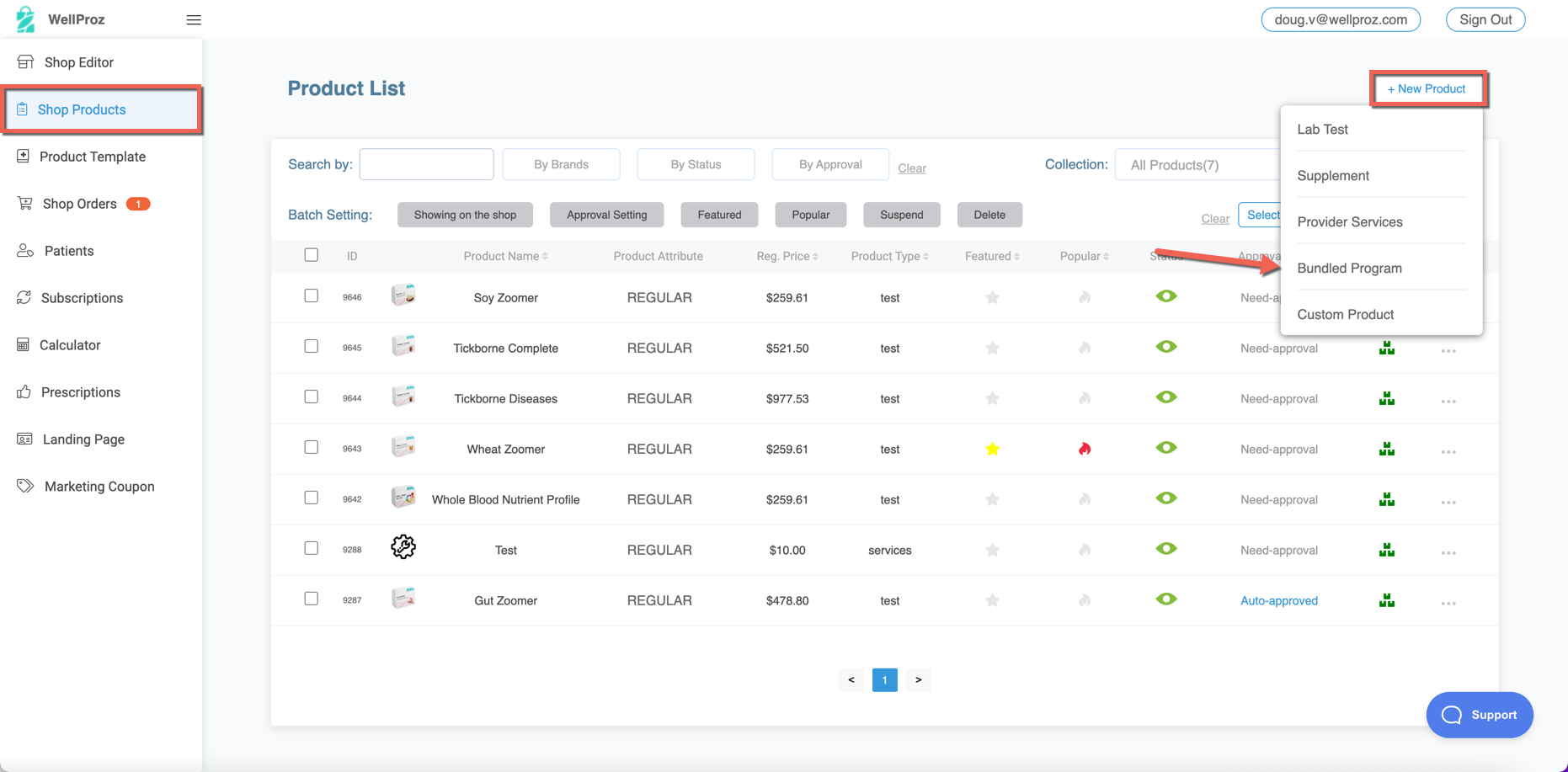
Task: Open more options for Gut Zoomer
Action: click(1448, 604)
